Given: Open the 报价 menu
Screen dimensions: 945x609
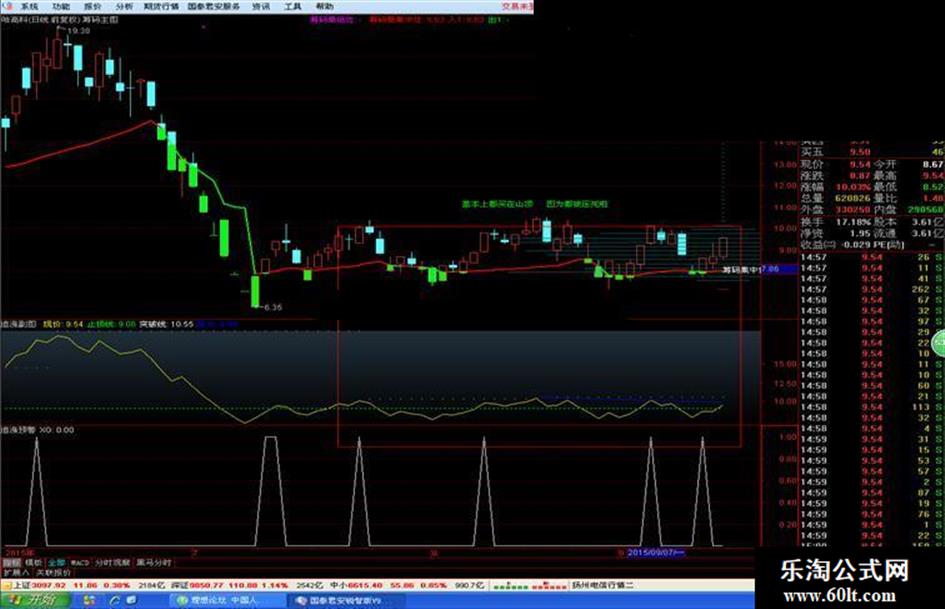Looking at the screenshot, I should [x=92, y=7].
